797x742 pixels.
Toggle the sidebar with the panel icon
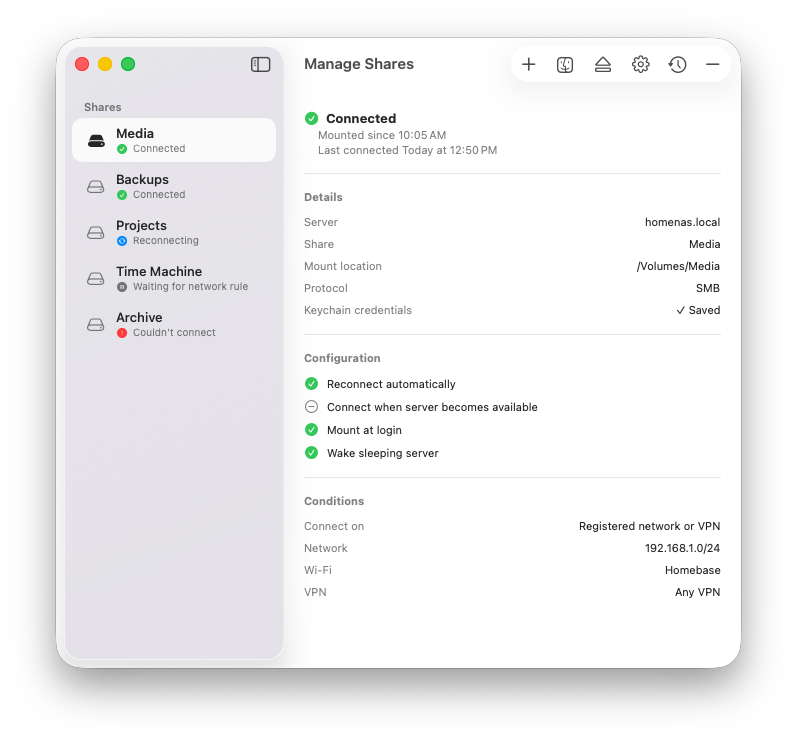(x=260, y=65)
